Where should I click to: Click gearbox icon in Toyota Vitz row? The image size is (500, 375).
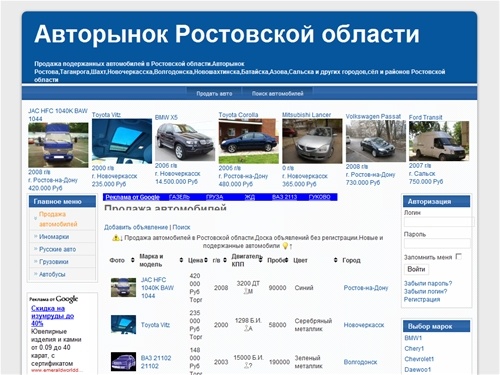click(x=247, y=329)
